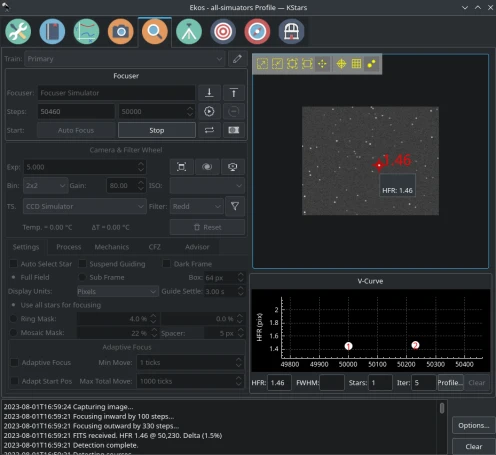496x455 pixels.
Task: Open the Guide module compass icon
Action: pyautogui.click(x=257, y=32)
